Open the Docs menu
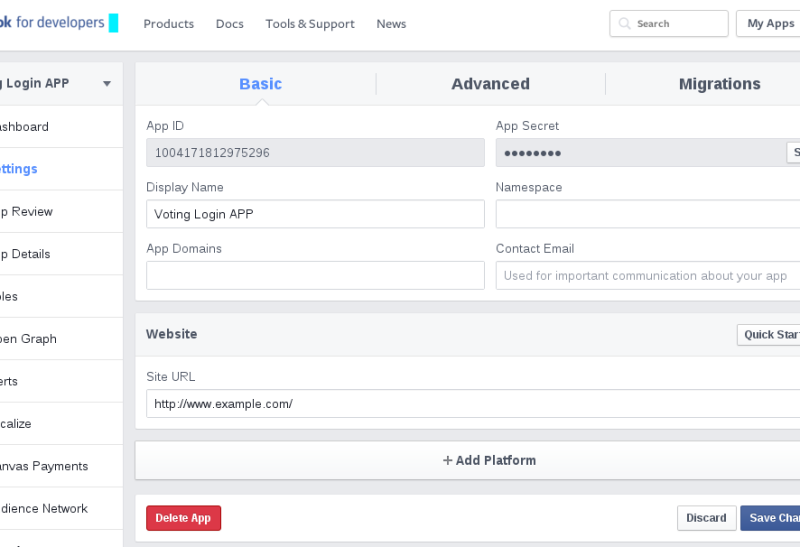Image resolution: width=800 pixels, height=547 pixels. tap(230, 24)
